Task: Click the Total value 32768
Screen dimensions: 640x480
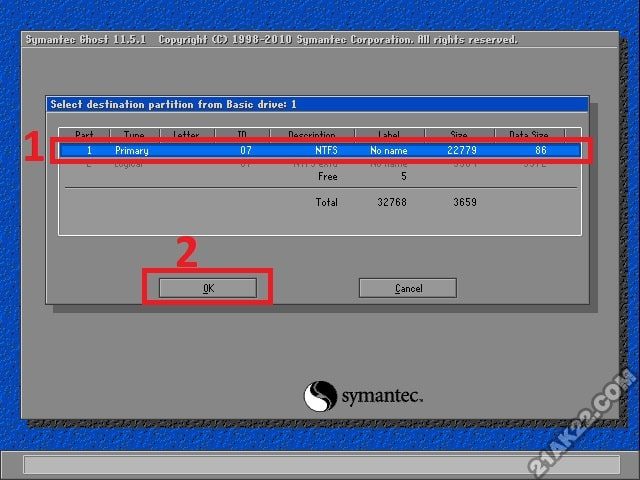Action: click(391, 202)
